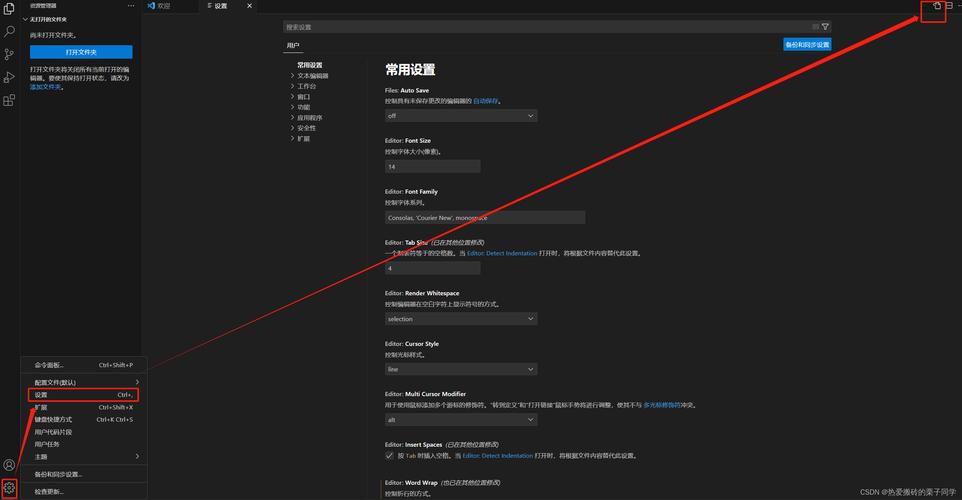This screenshot has height=500, width=962.
Task: Close the 设置 editor tab
Action: point(249,6)
